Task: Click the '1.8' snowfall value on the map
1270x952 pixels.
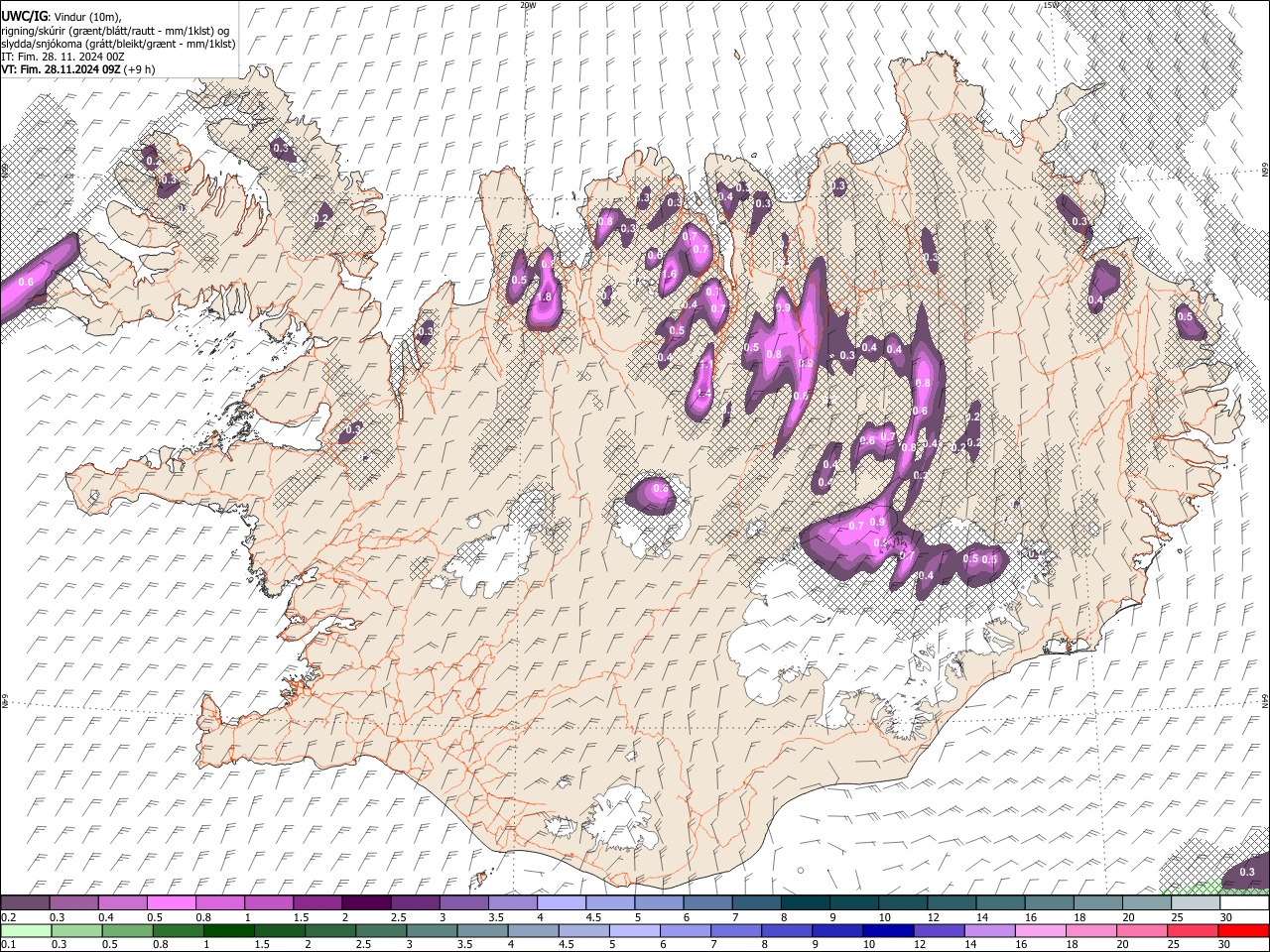Action: 544,297
